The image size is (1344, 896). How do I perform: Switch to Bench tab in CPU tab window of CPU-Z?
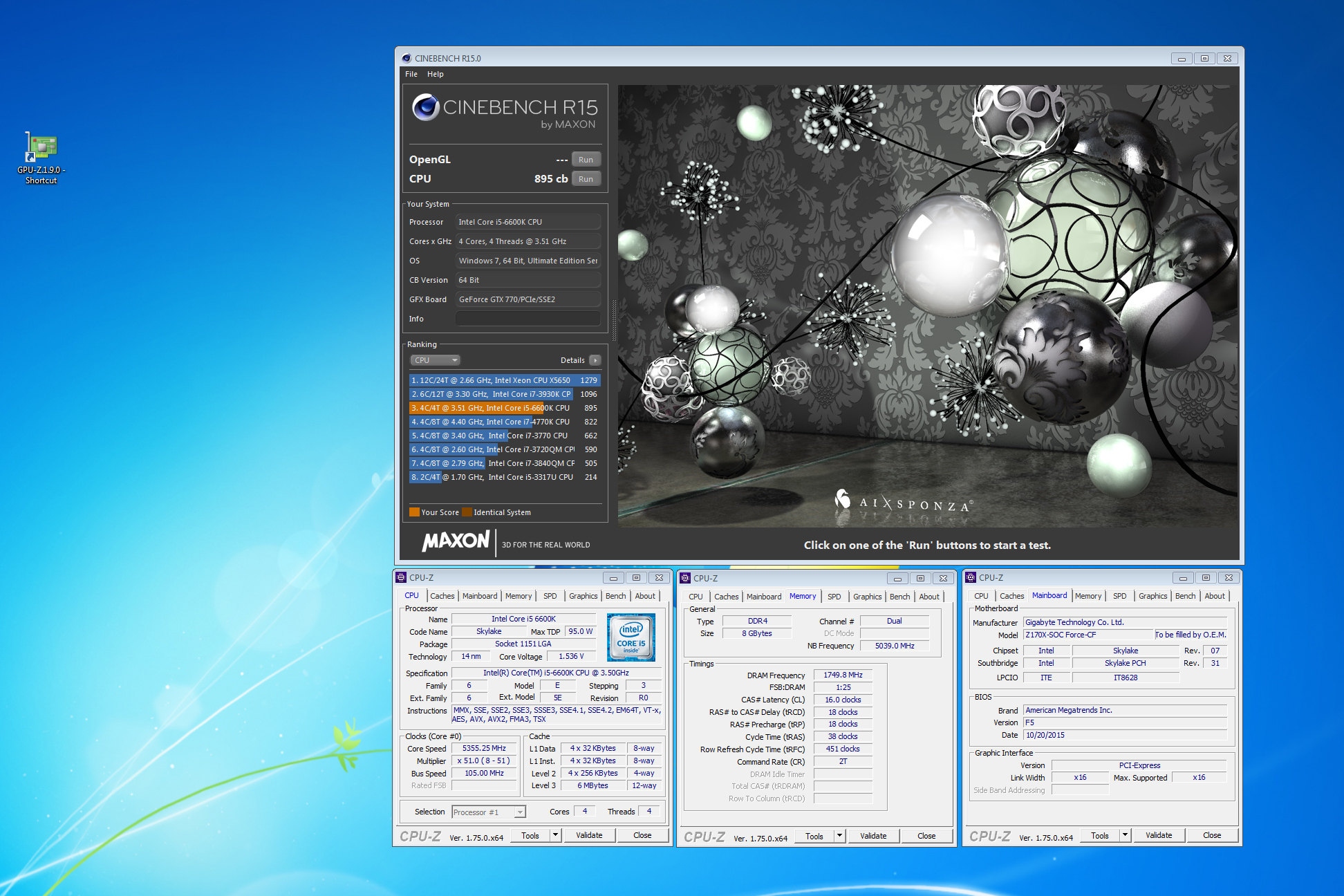coord(615,596)
